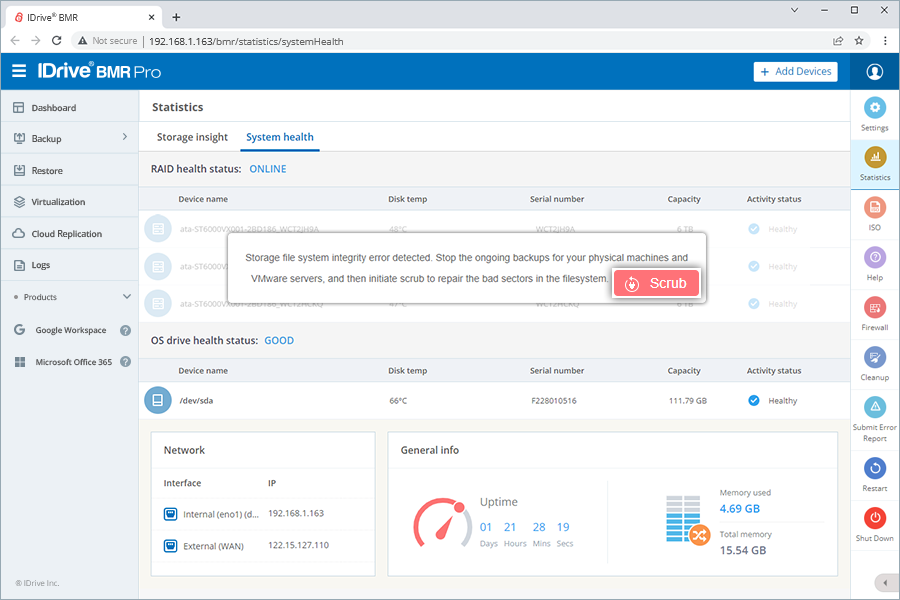This screenshot has height=600, width=900.
Task: Open the Chrome three-dot menu
Action: coord(885,41)
